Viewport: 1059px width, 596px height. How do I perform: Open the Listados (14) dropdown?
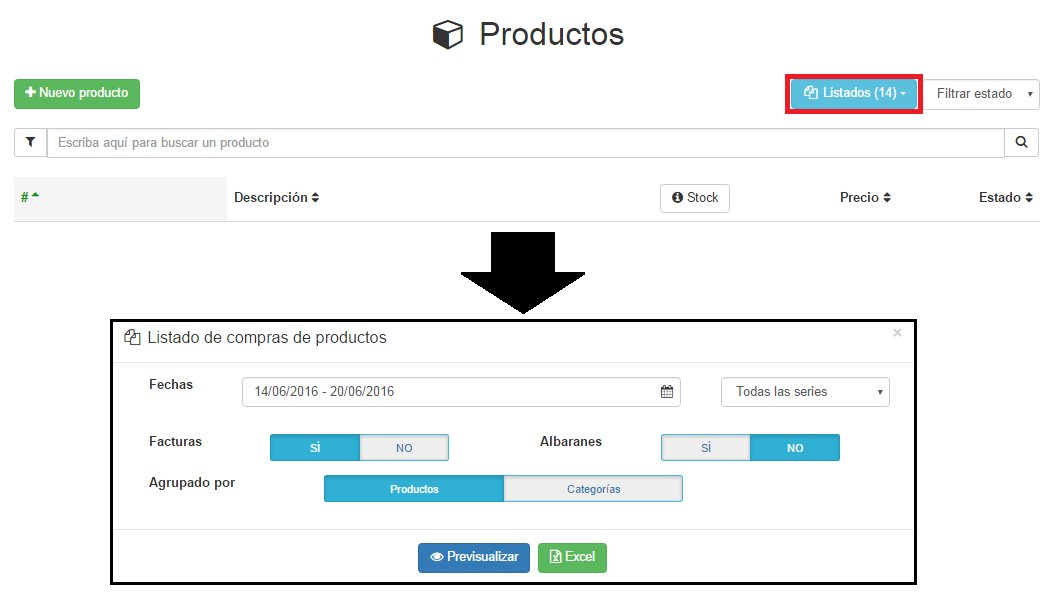click(x=854, y=93)
